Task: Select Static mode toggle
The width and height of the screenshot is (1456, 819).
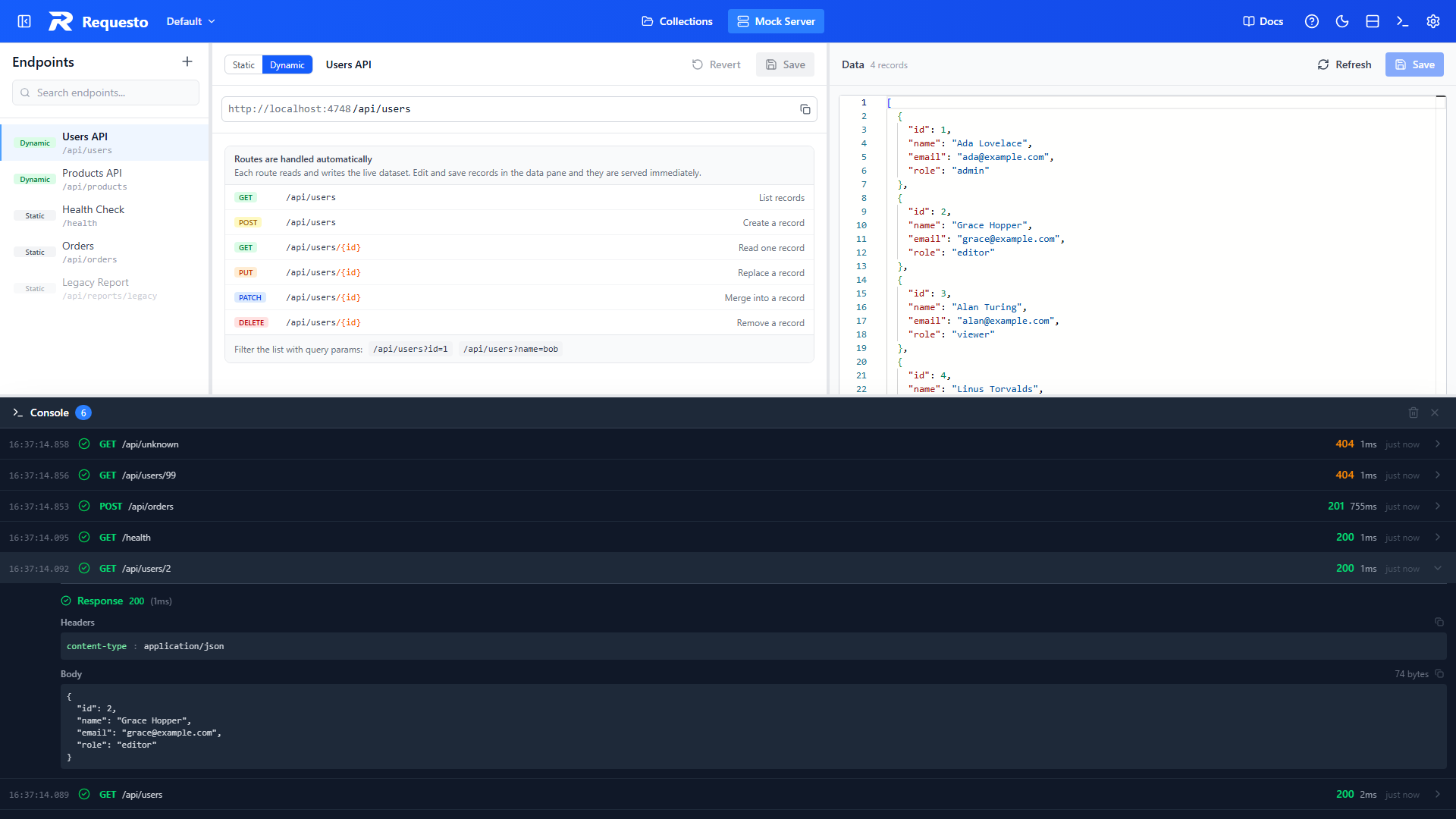Action: click(243, 64)
